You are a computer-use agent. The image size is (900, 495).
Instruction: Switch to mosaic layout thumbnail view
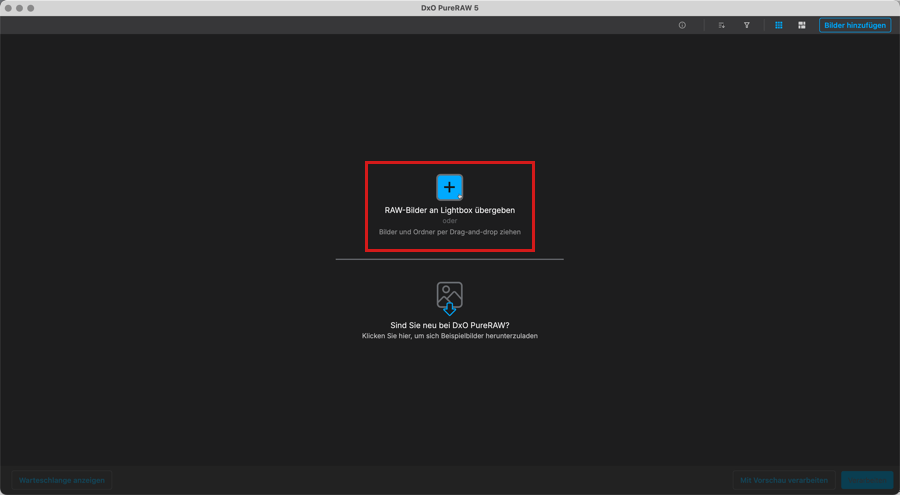802,25
